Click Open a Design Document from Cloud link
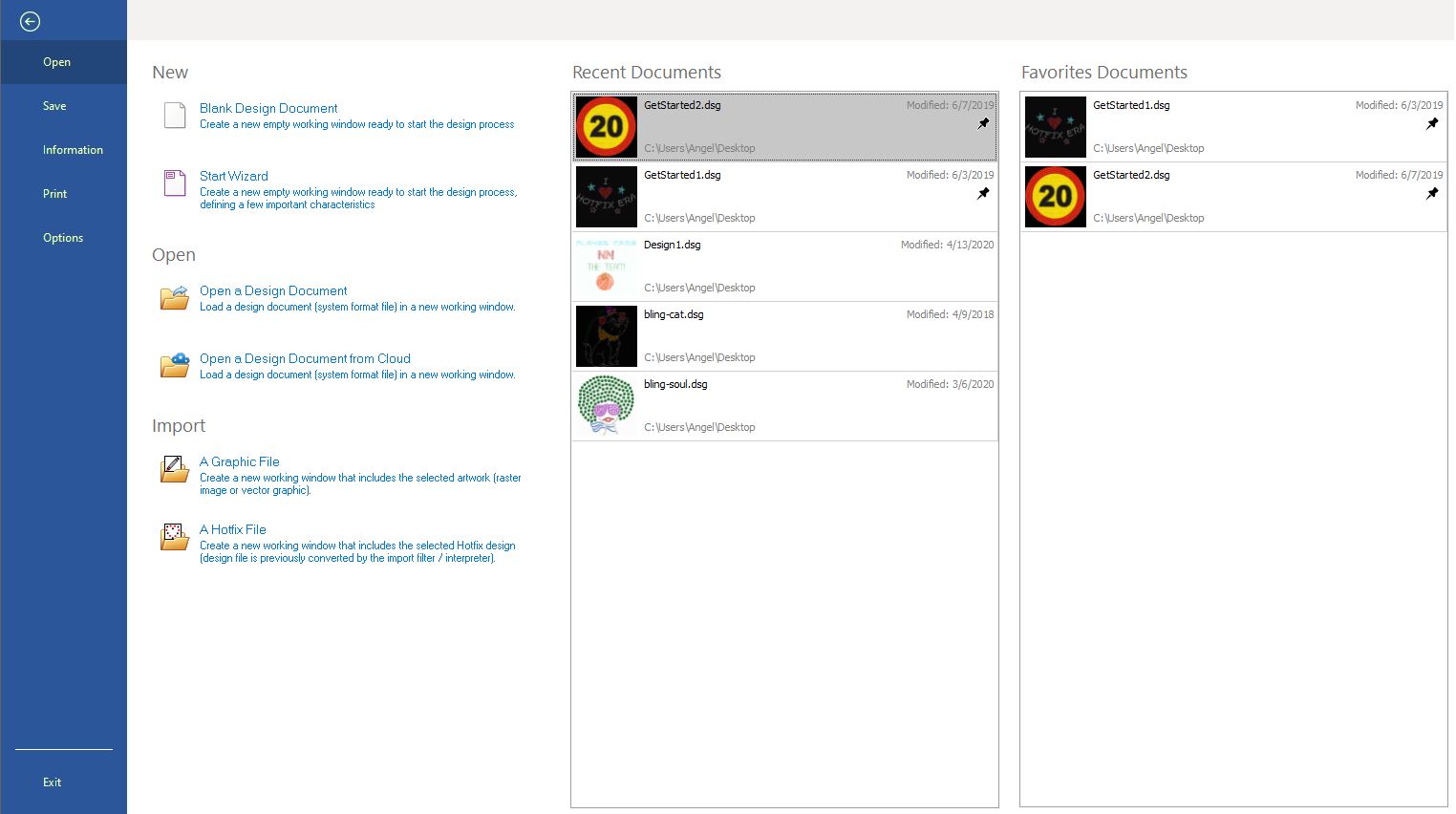1456x814 pixels. [305, 358]
